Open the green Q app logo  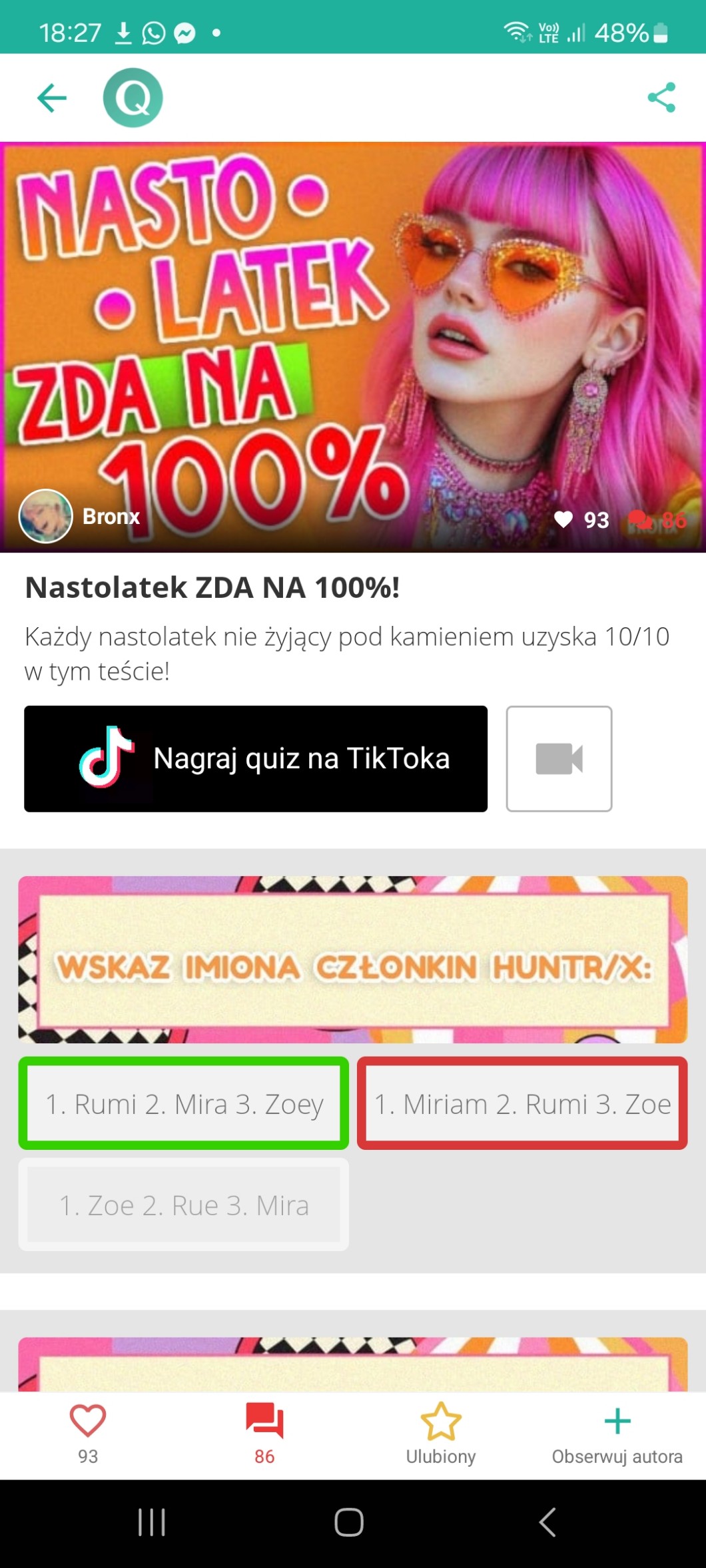(x=133, y=98)
